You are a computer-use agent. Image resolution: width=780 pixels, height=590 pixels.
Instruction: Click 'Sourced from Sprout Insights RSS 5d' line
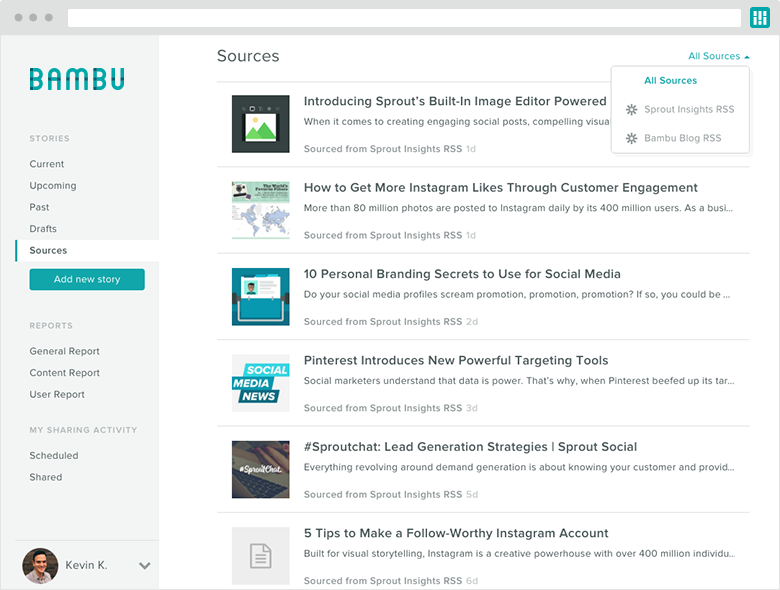(x=391, y=494)
